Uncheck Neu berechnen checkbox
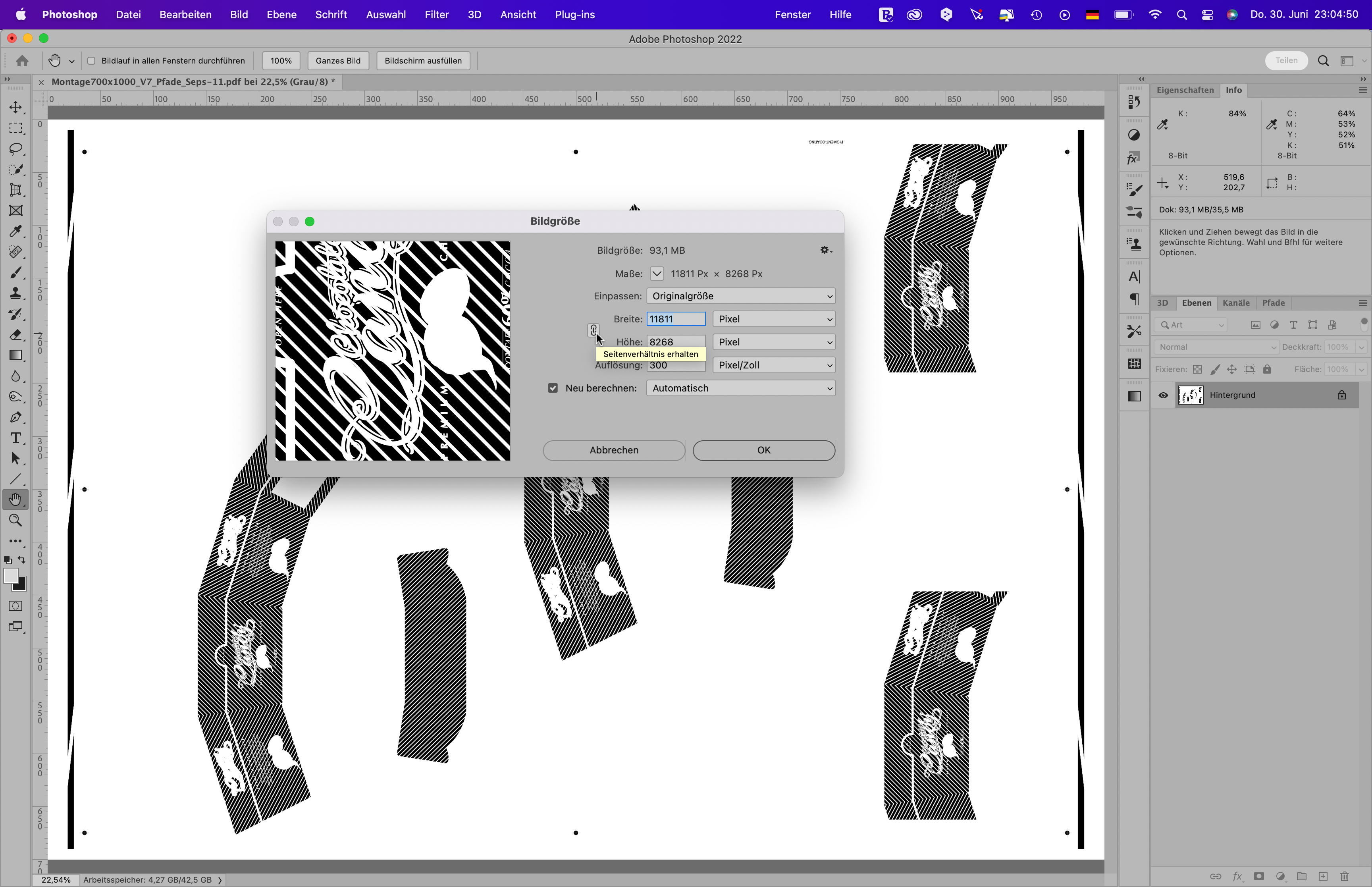This screenshot has width=1372, height=887. pos(553,388)
